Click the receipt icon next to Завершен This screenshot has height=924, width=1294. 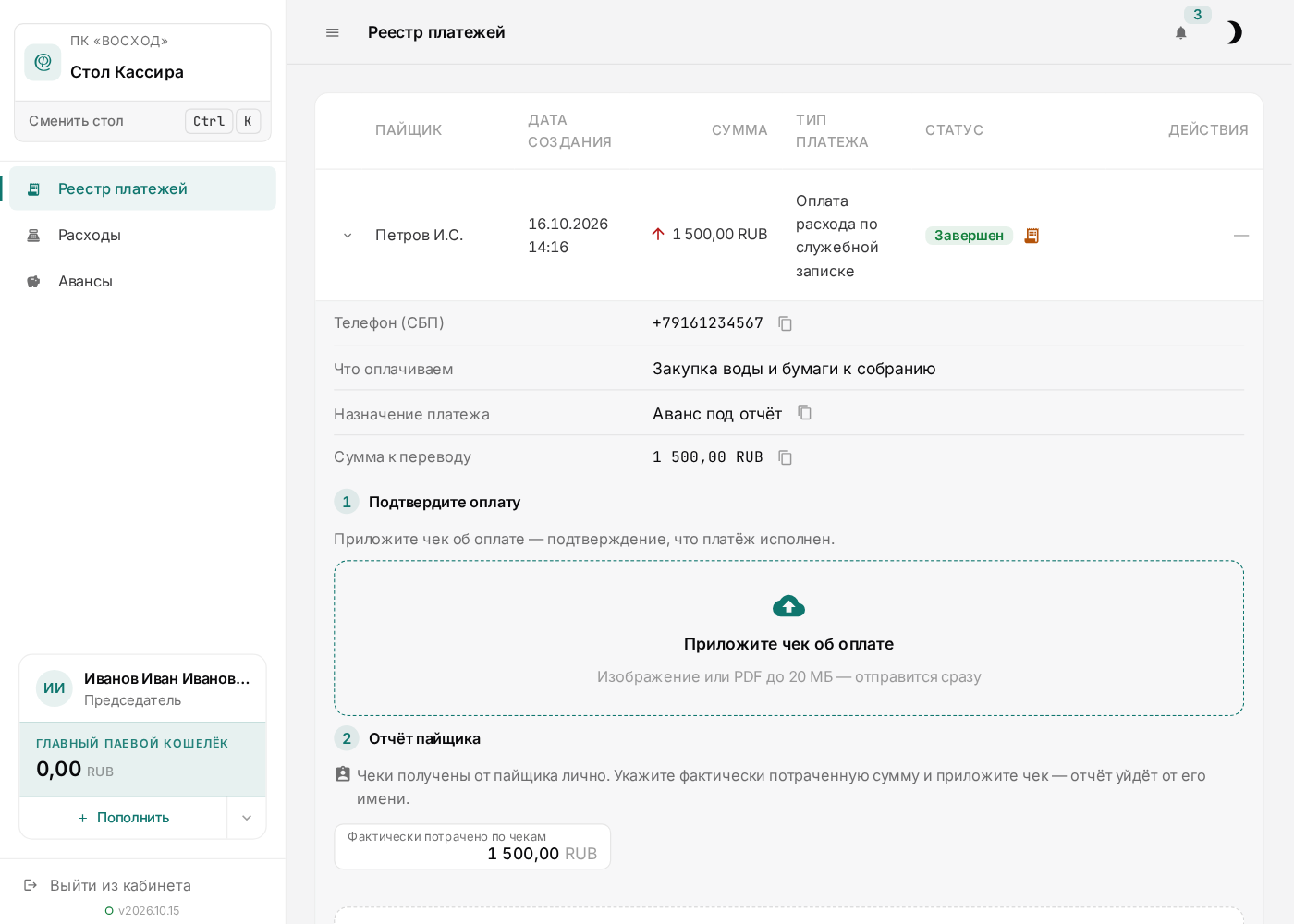[x=1032, y=236]
